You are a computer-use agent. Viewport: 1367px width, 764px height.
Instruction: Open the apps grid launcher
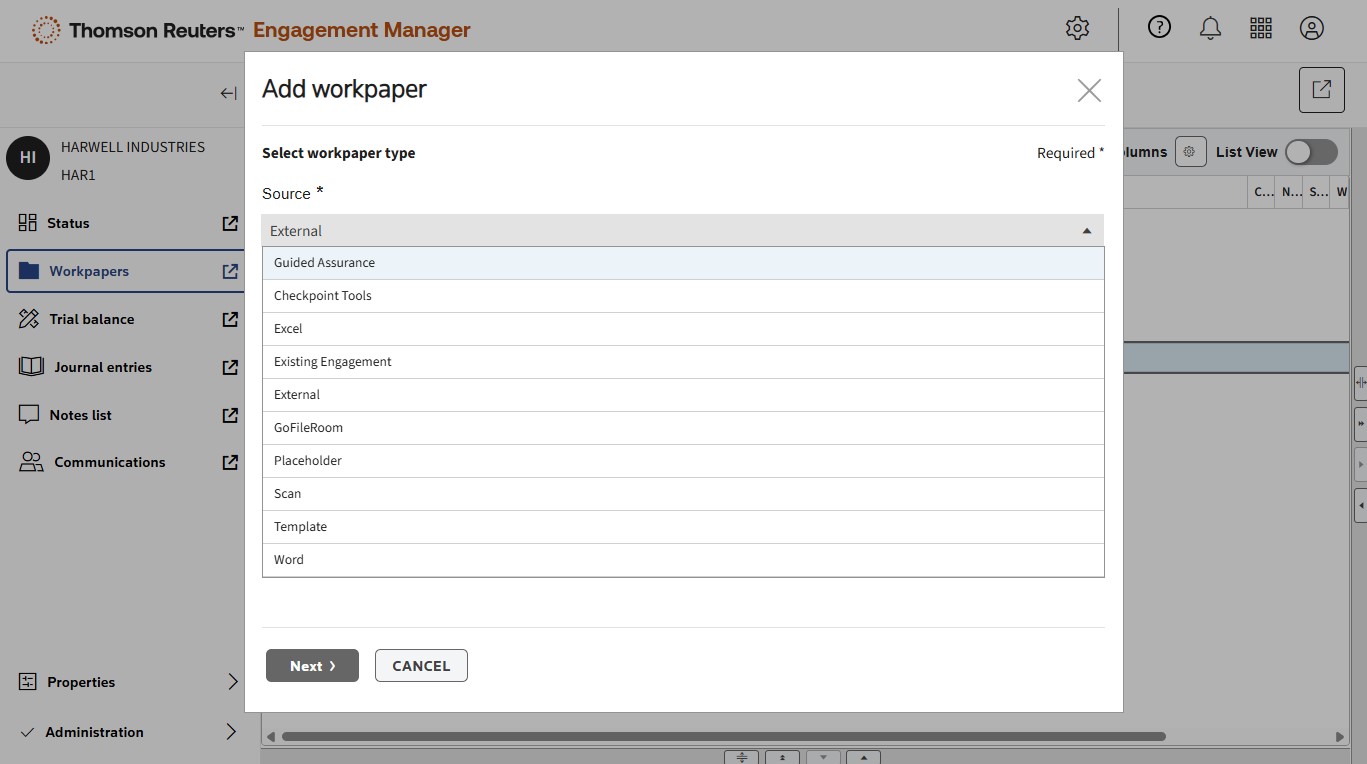click(1261, 29)
